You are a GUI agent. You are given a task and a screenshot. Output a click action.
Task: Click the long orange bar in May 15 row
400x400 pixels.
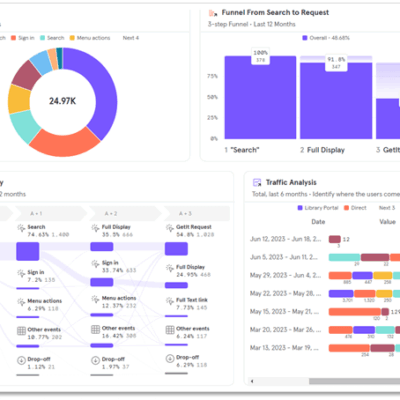click(355, 312)
